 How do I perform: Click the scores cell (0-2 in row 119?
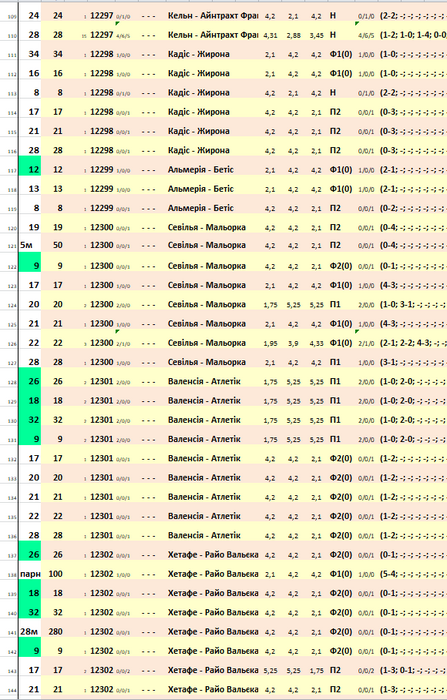pyautogui.click(x=413, y=208)
